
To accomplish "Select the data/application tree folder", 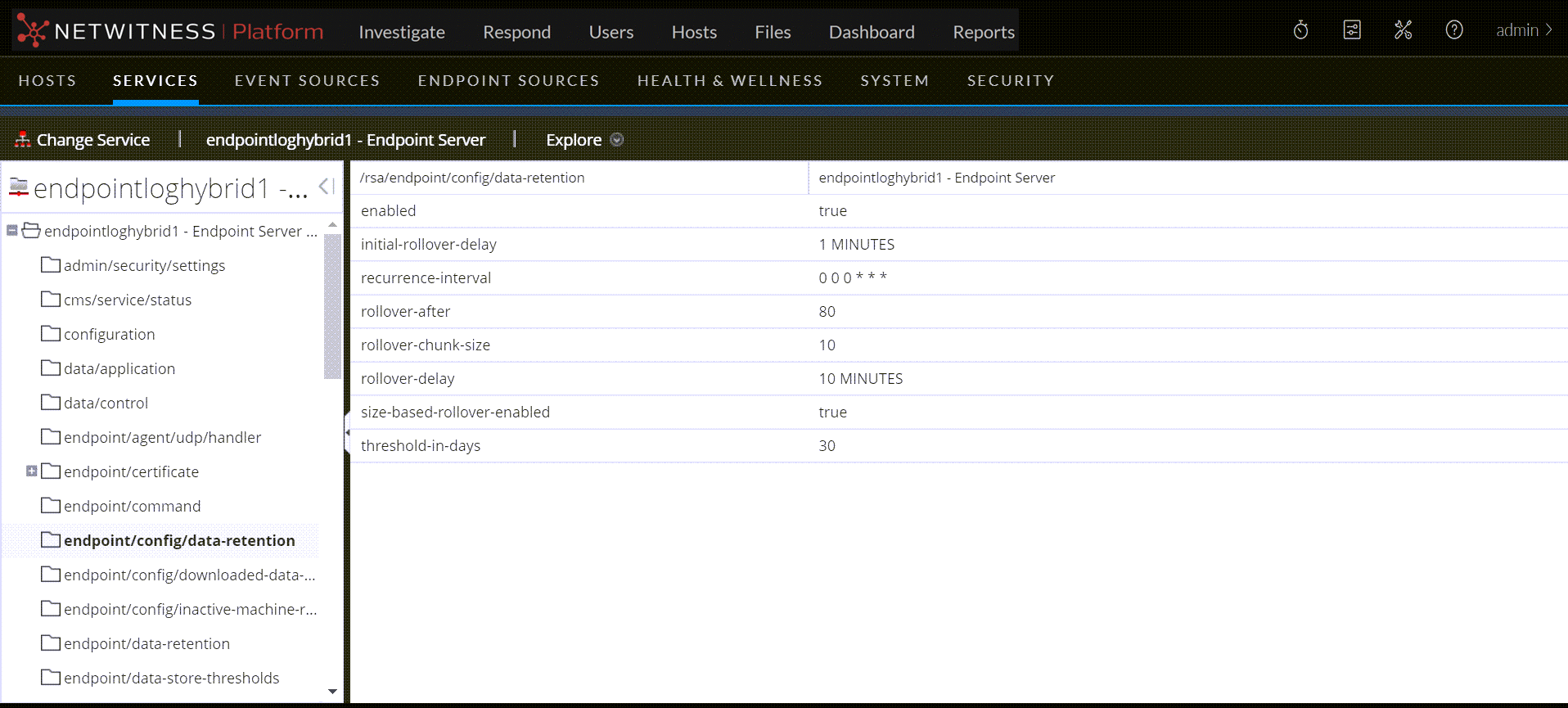I will point(119,368).
